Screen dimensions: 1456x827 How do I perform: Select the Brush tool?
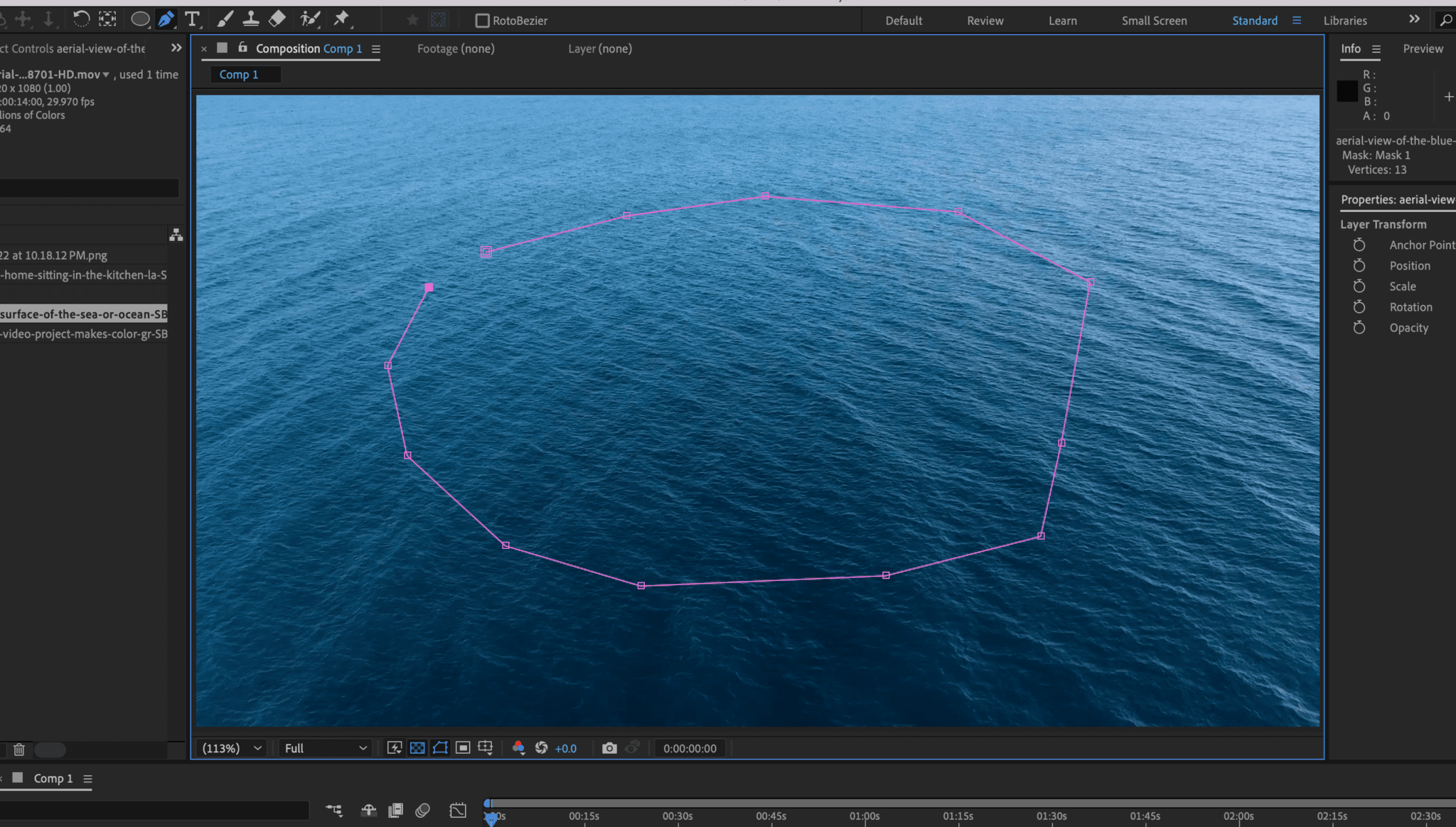pyautogui.click(x=225, y=19)
